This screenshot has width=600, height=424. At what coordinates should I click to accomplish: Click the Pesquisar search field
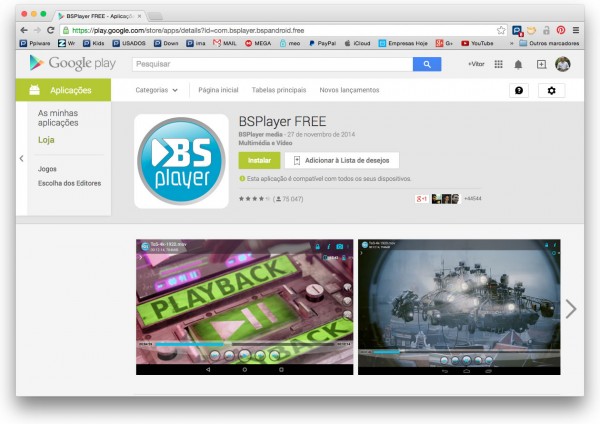tap(272, 64)
